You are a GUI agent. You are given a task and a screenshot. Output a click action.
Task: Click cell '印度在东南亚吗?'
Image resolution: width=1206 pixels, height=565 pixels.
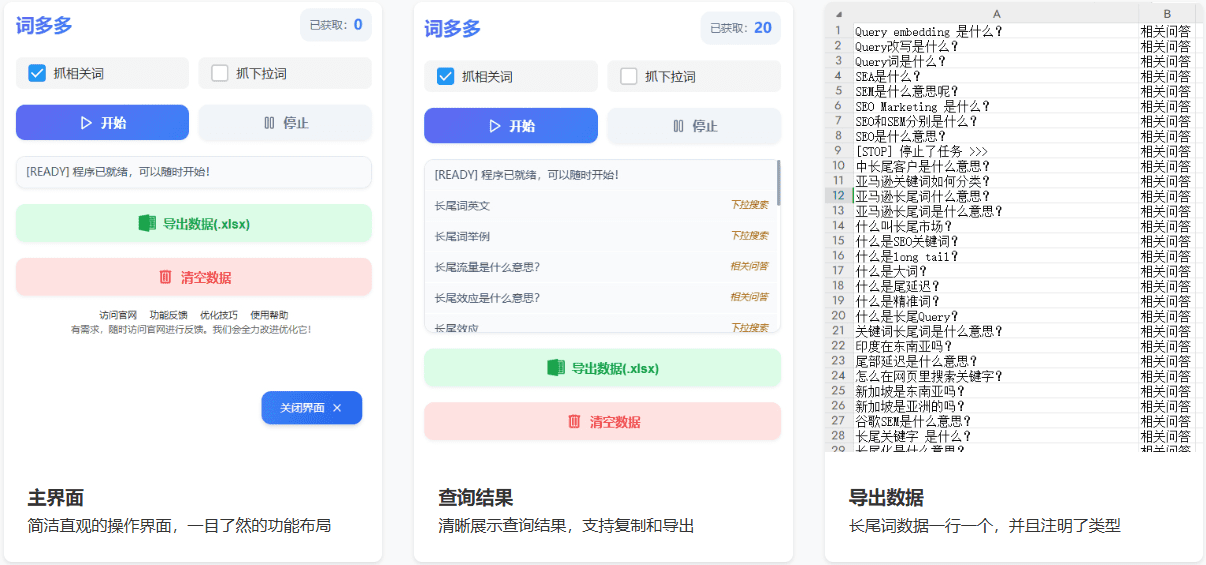tap(996, 346)
